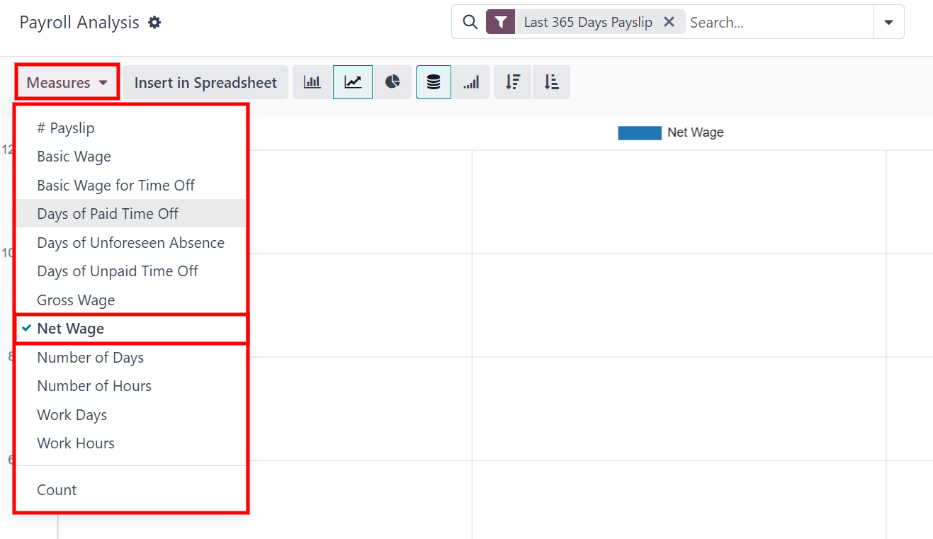The width and height of the screenshot is (933, 539).
Task: Focus the Search input field
Action: click(775, 22)
